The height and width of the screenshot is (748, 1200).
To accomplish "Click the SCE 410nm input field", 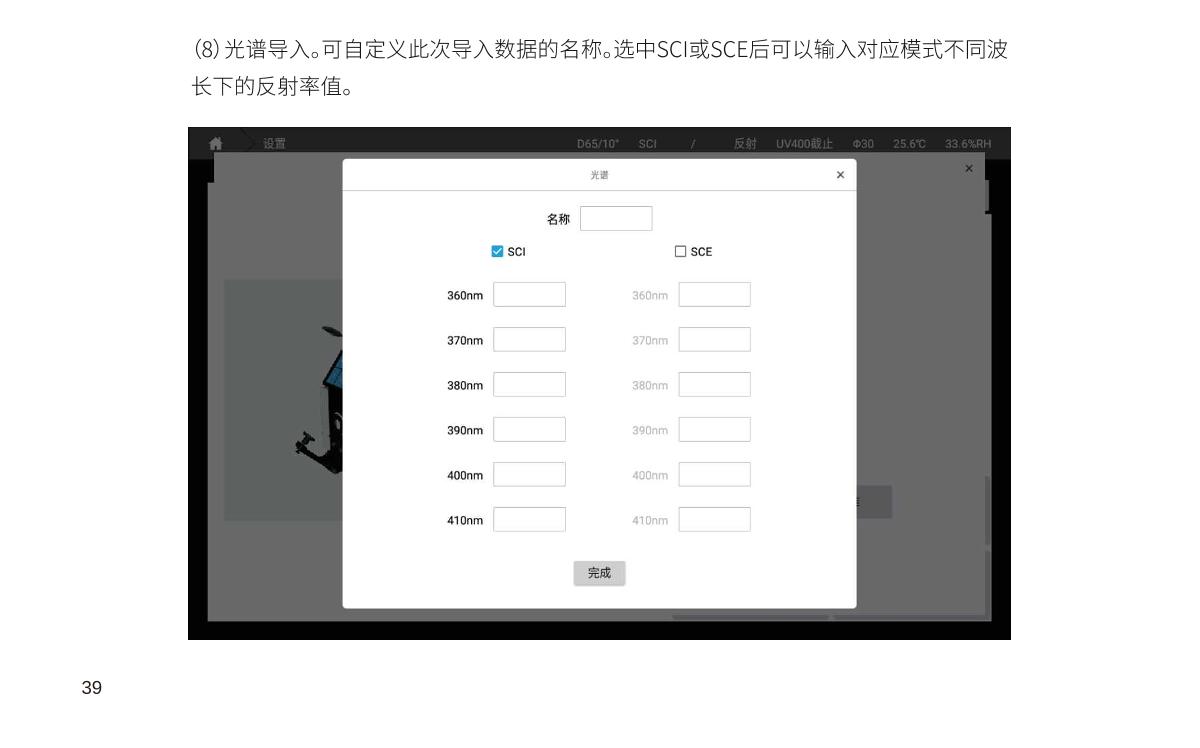I will click(714, 520).
